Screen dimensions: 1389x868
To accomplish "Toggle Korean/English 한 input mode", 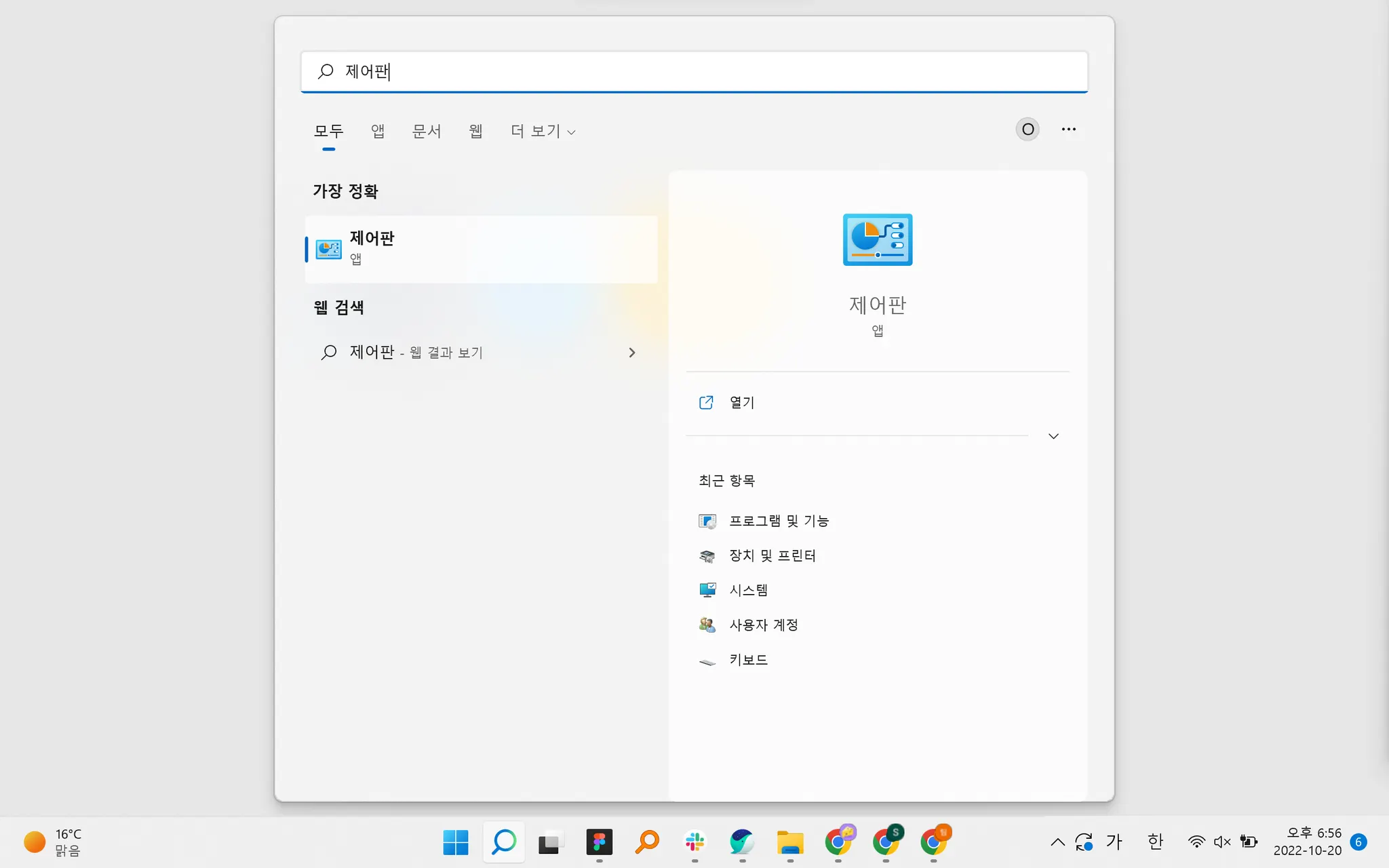I will point(1155,842).
